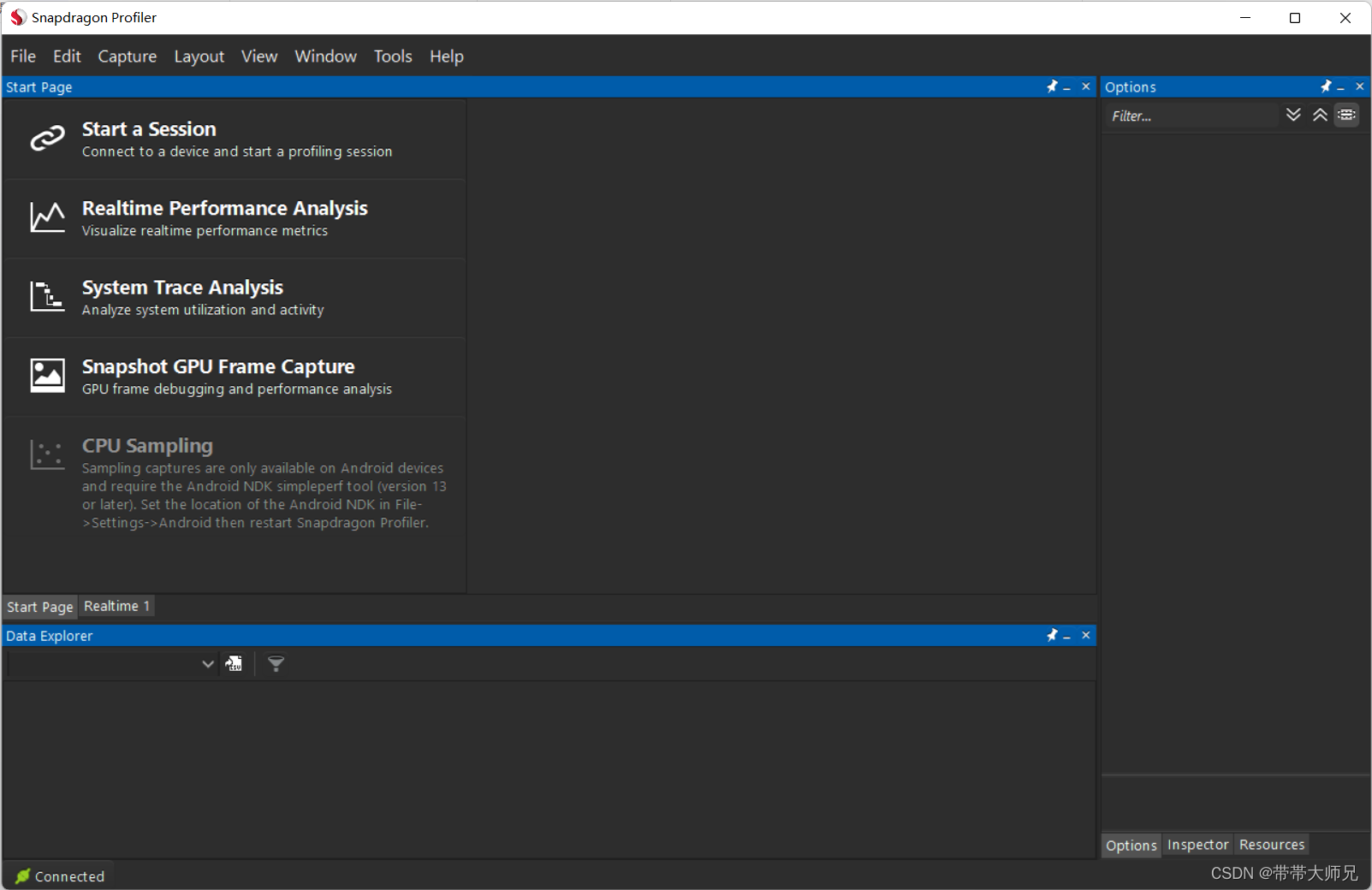This screenshot has width=1372, height=890.
Task: Click 'Analyze system utilization and activity' text
Action: coord(203,310)
